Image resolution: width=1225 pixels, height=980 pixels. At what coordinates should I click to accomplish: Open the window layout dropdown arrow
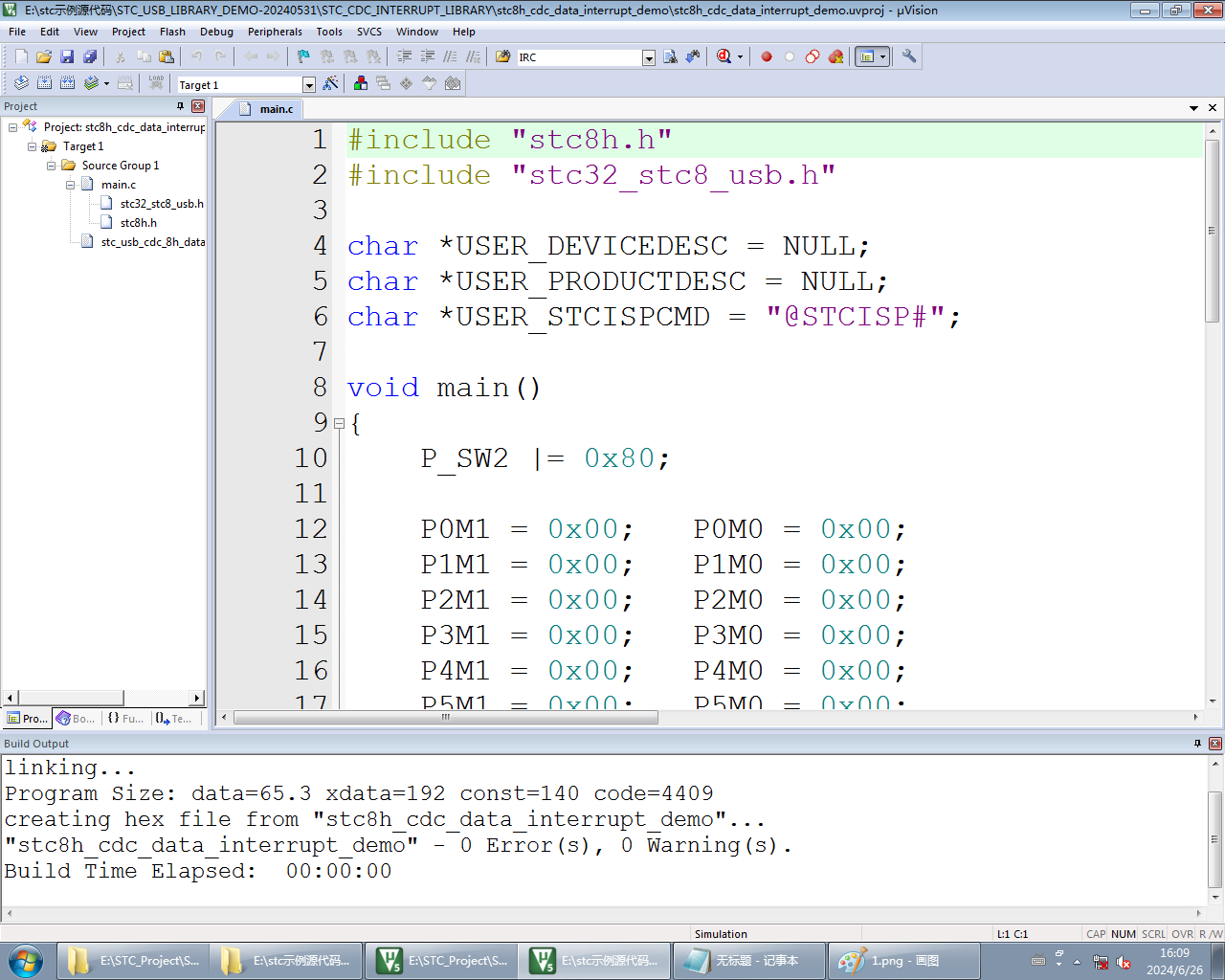(x=882, y=57)
